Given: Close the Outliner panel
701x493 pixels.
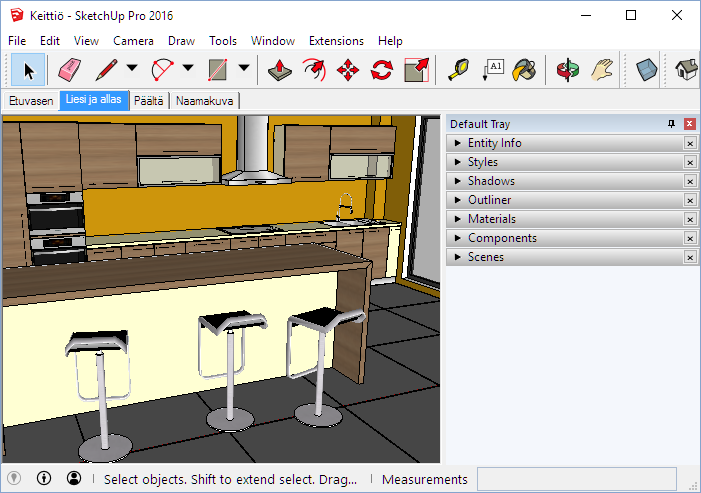Looking at the screenshot, I should pos(690,200).
